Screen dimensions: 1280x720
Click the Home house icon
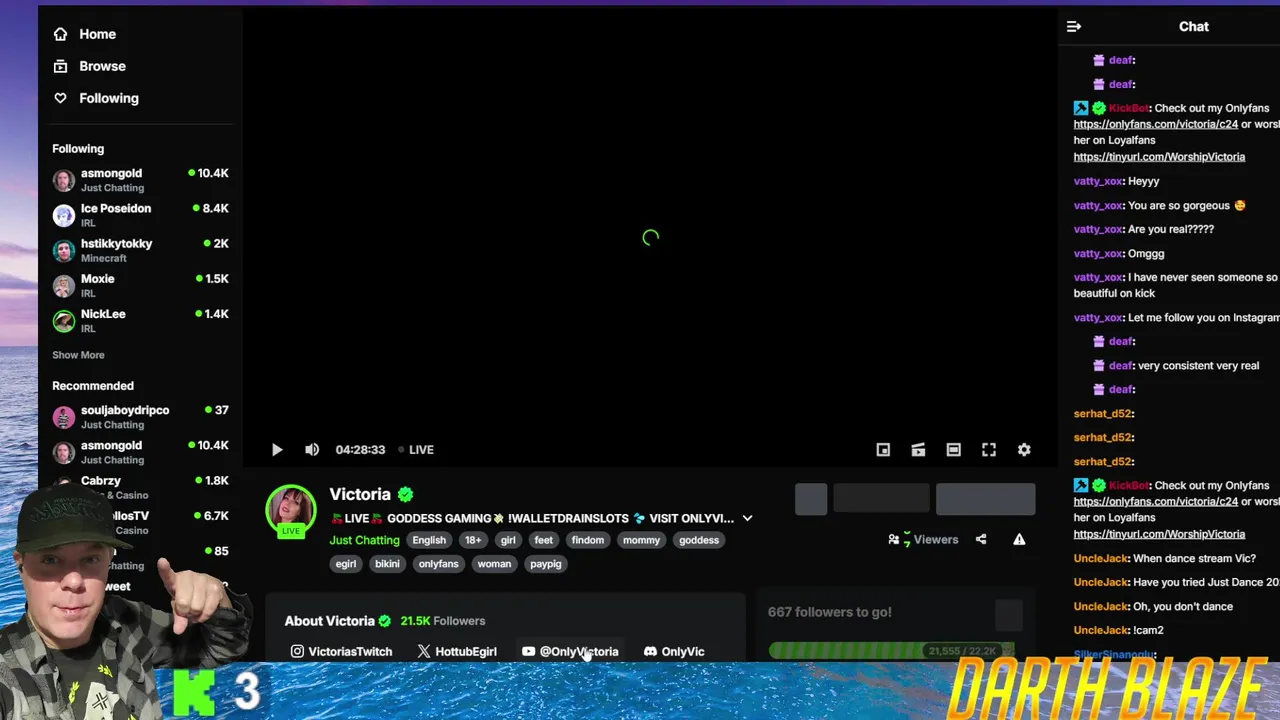point(60,34)
